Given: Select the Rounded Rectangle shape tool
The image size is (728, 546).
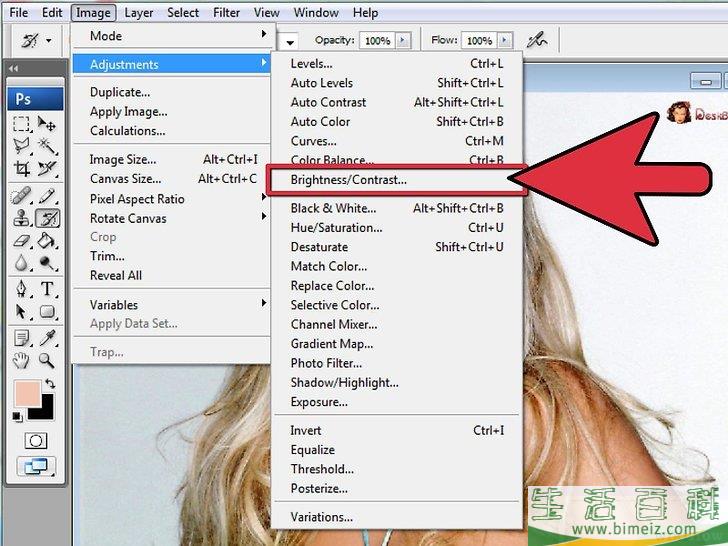Looking at the screenshot, I should 46,311.
